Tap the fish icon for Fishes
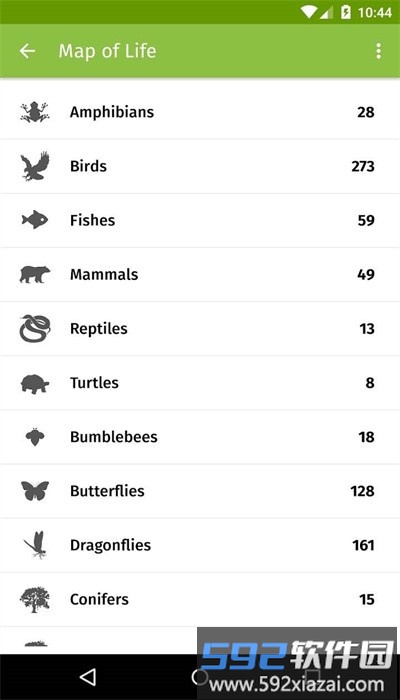This screenshot has width=400, height=700. (35, 220)
